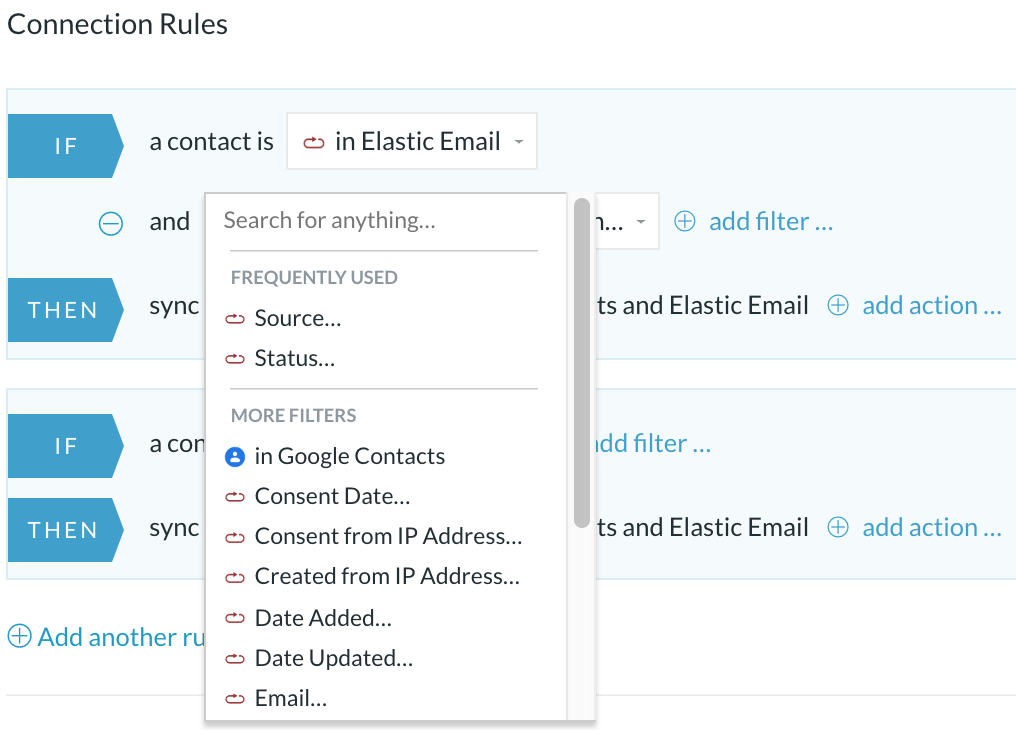Image resolution: width=1016 pixels, height=730 pixels.
Task: Click the first THEN rule label
Action: coord(65,310)
